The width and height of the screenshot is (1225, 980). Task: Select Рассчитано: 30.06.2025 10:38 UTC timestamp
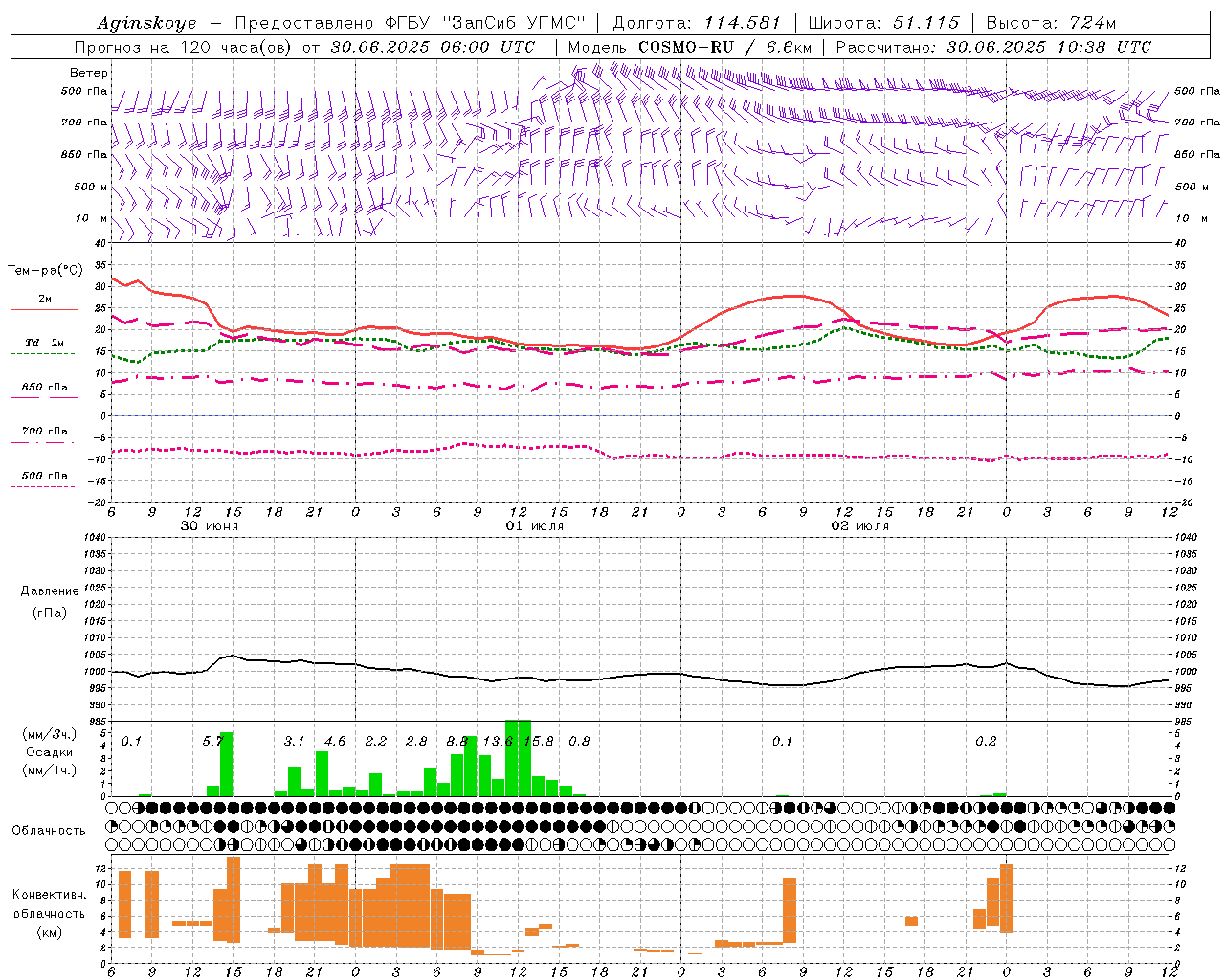pos(993,47)
